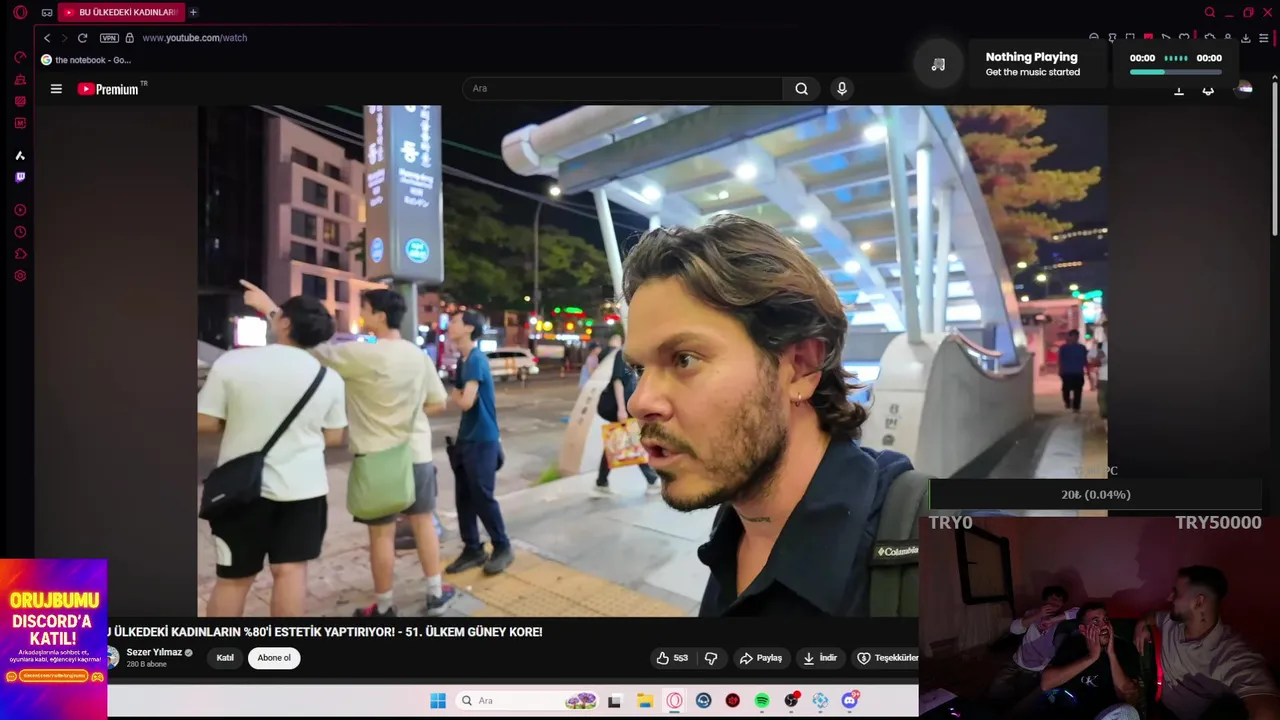The width and height of the screenshot is (1280, 720).
Task: Open Twitch in the Opera sidebar
Action: click(x=20, y=177)
